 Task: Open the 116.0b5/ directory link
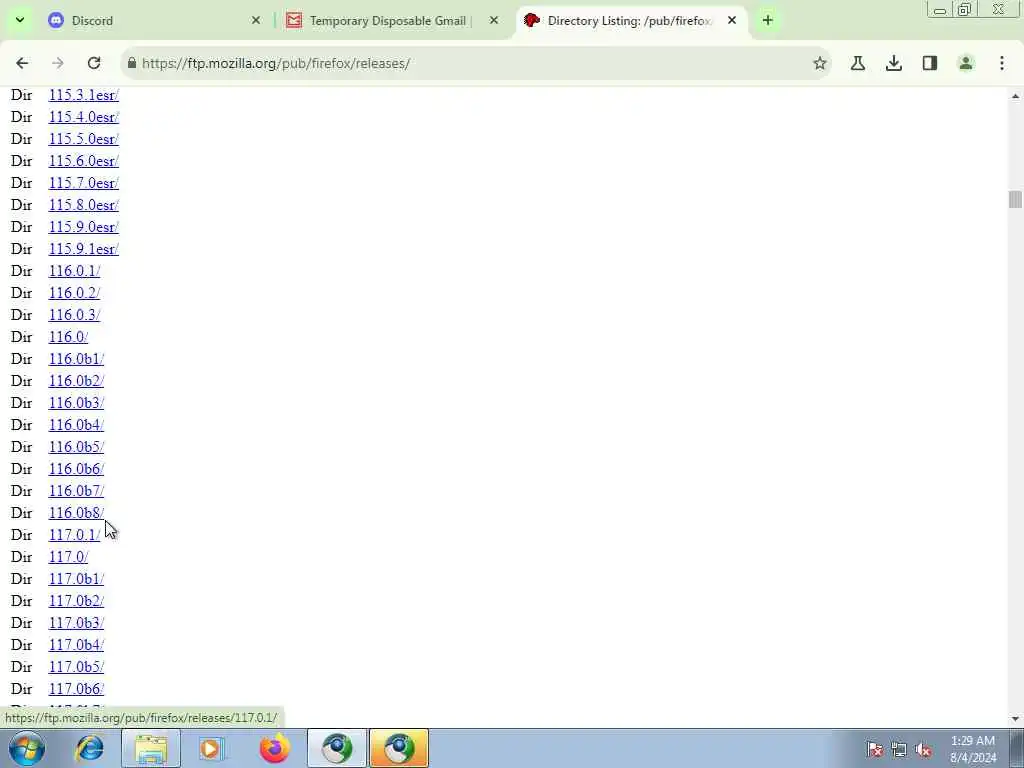pos(76,447)
